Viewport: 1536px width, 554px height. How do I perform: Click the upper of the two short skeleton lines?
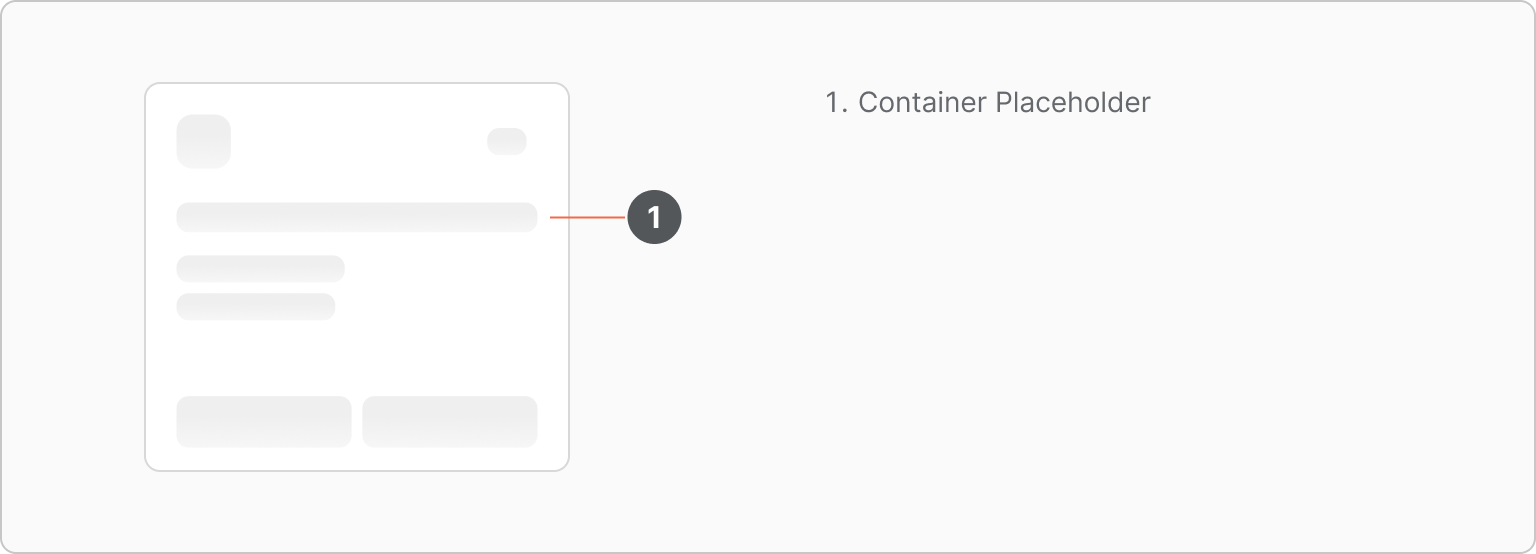tap(261, 268)
